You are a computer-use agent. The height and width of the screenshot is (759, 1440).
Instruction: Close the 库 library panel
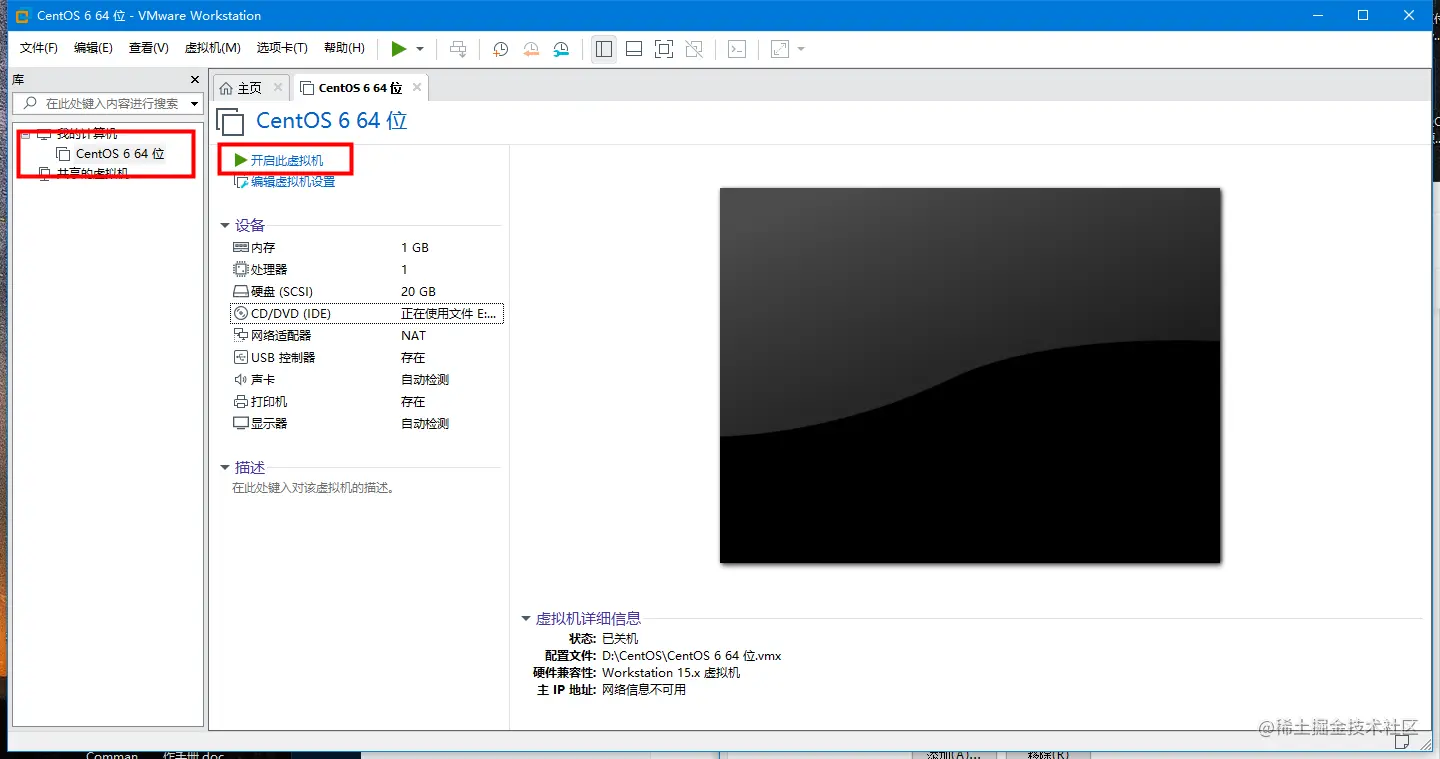tap(195, 79)
